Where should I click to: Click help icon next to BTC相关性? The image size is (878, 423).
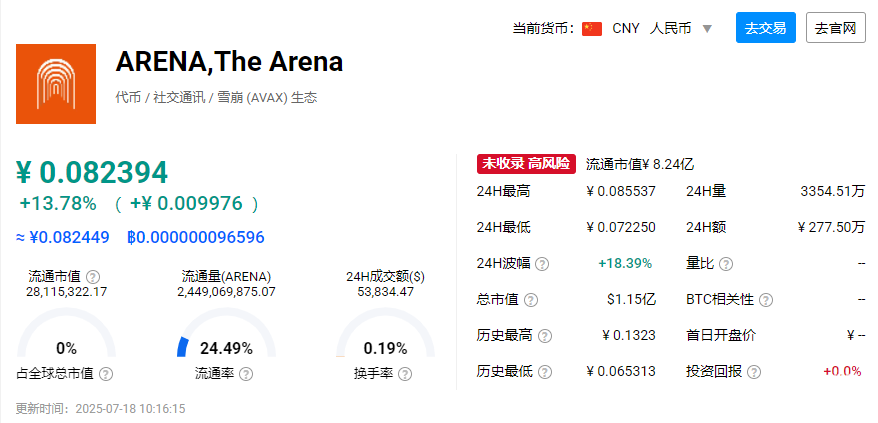[x=766, y=300]
